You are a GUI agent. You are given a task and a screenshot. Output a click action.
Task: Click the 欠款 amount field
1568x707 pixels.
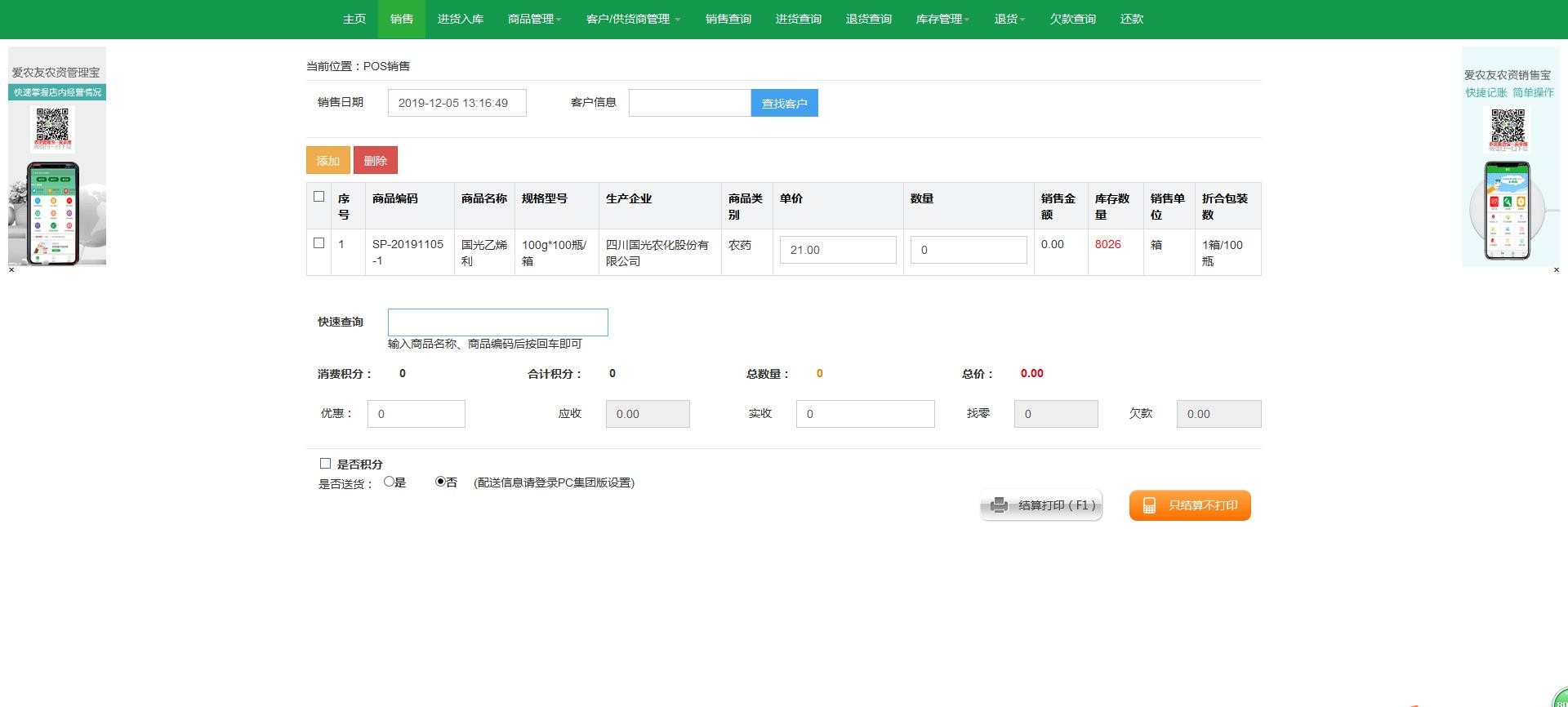pos(1218,414)
